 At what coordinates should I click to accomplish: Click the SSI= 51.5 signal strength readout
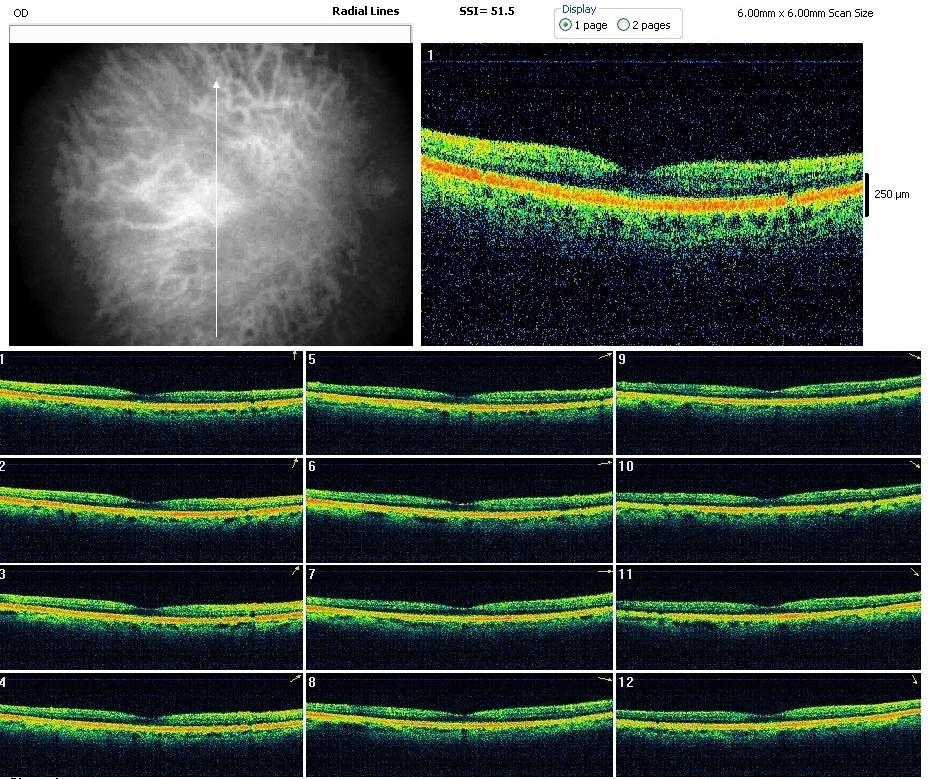click(486, 11)
